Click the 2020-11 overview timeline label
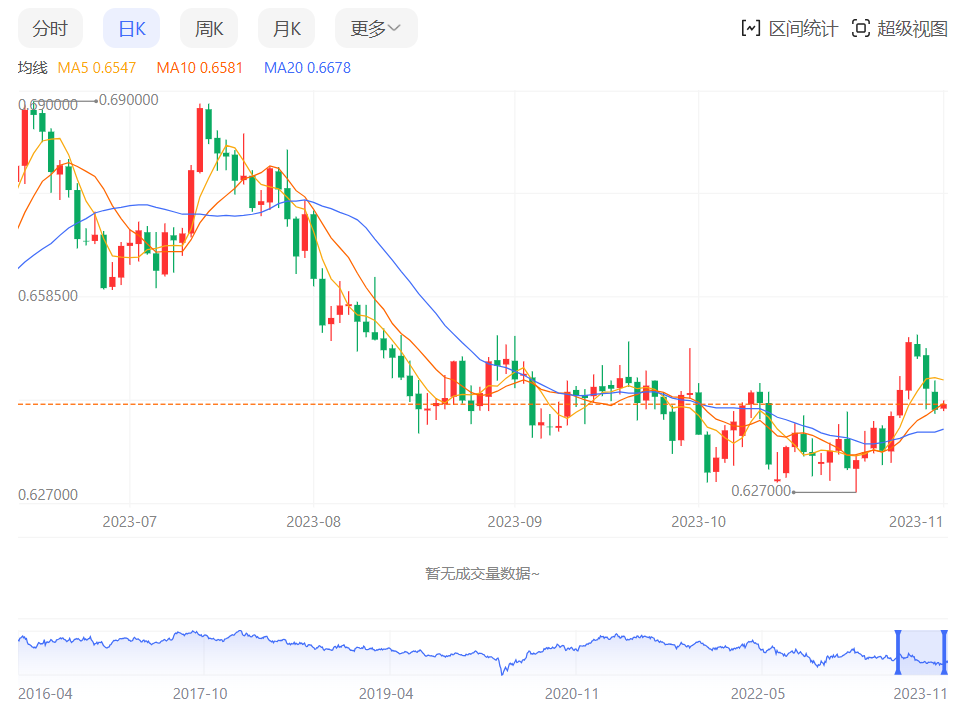The width and height of the screenshot is (971, 727). click(572, 694)
